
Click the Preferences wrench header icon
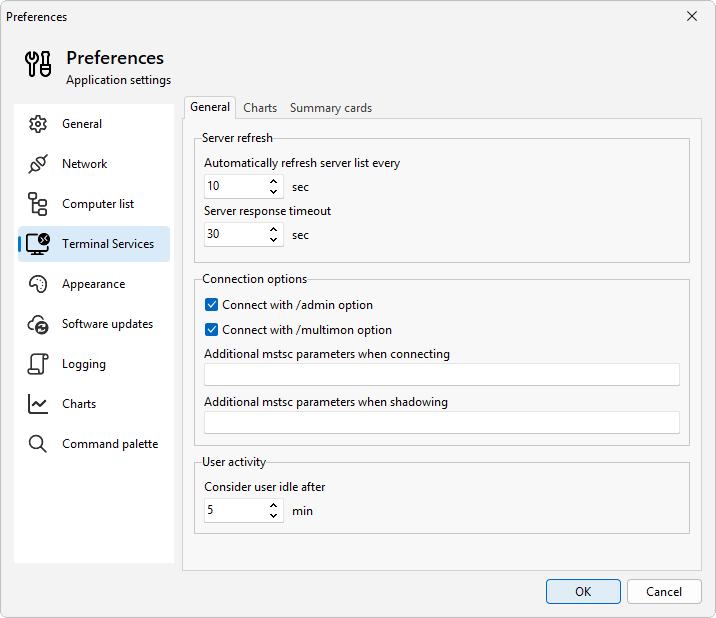(38, 64)
